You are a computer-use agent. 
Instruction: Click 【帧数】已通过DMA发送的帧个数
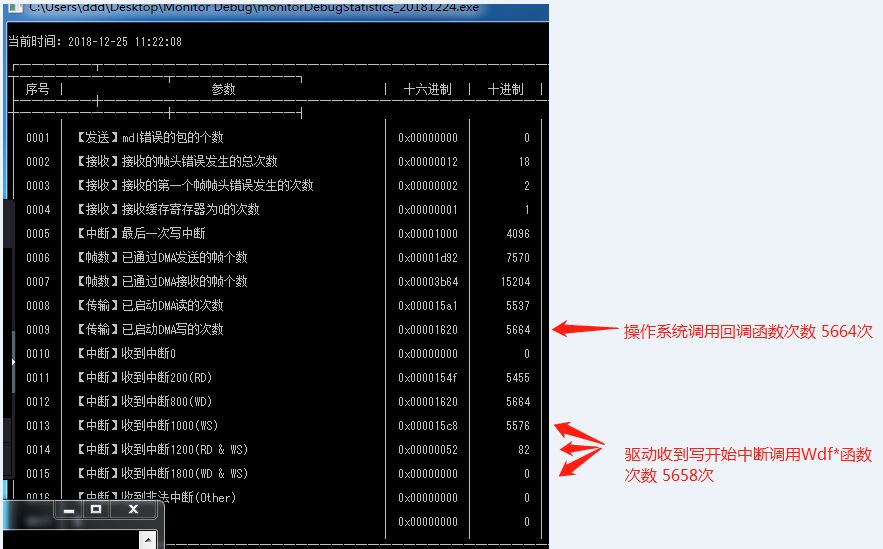(x=162, y=257)
